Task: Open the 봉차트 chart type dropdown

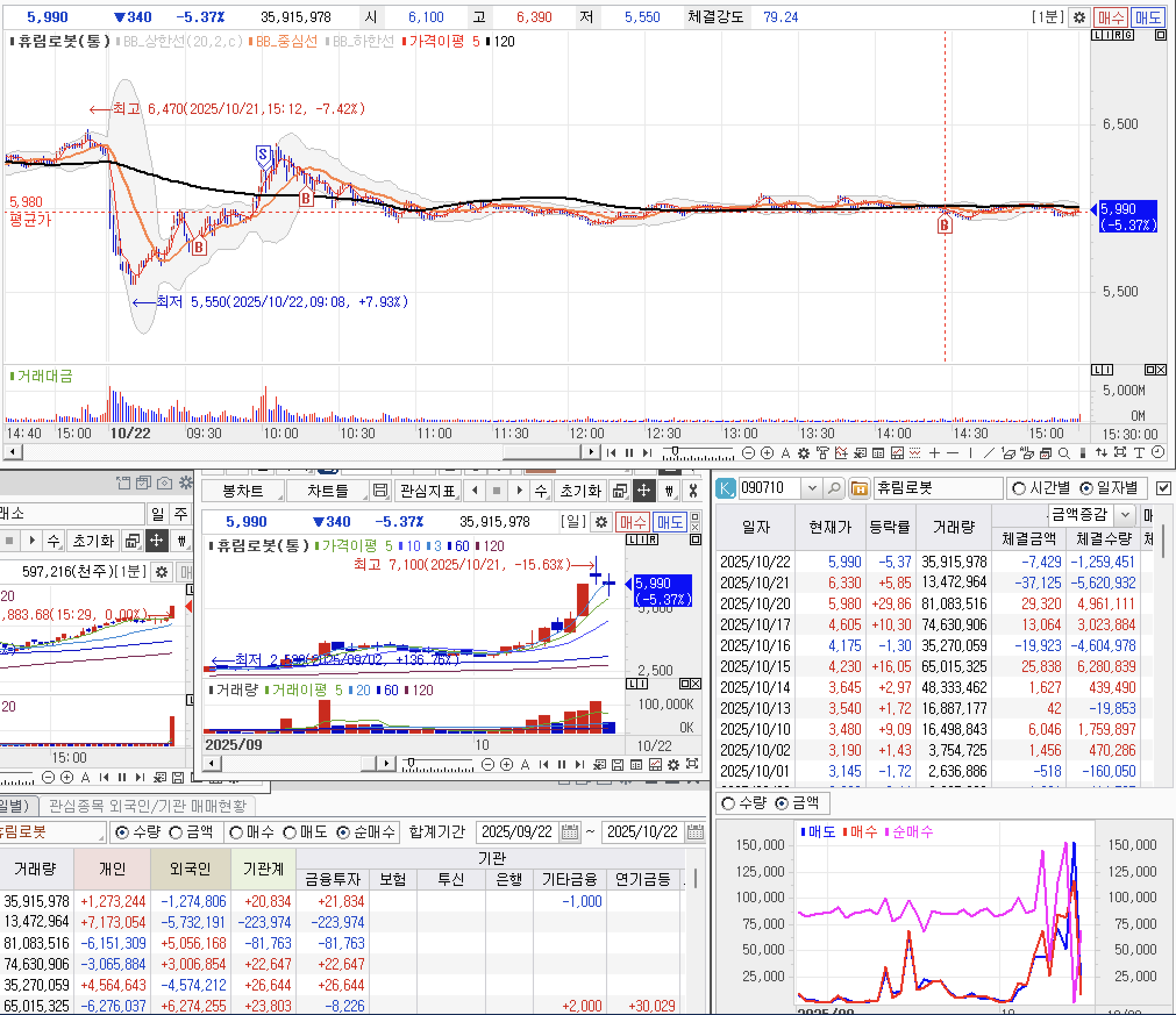Action: click(x=243, y=491)
